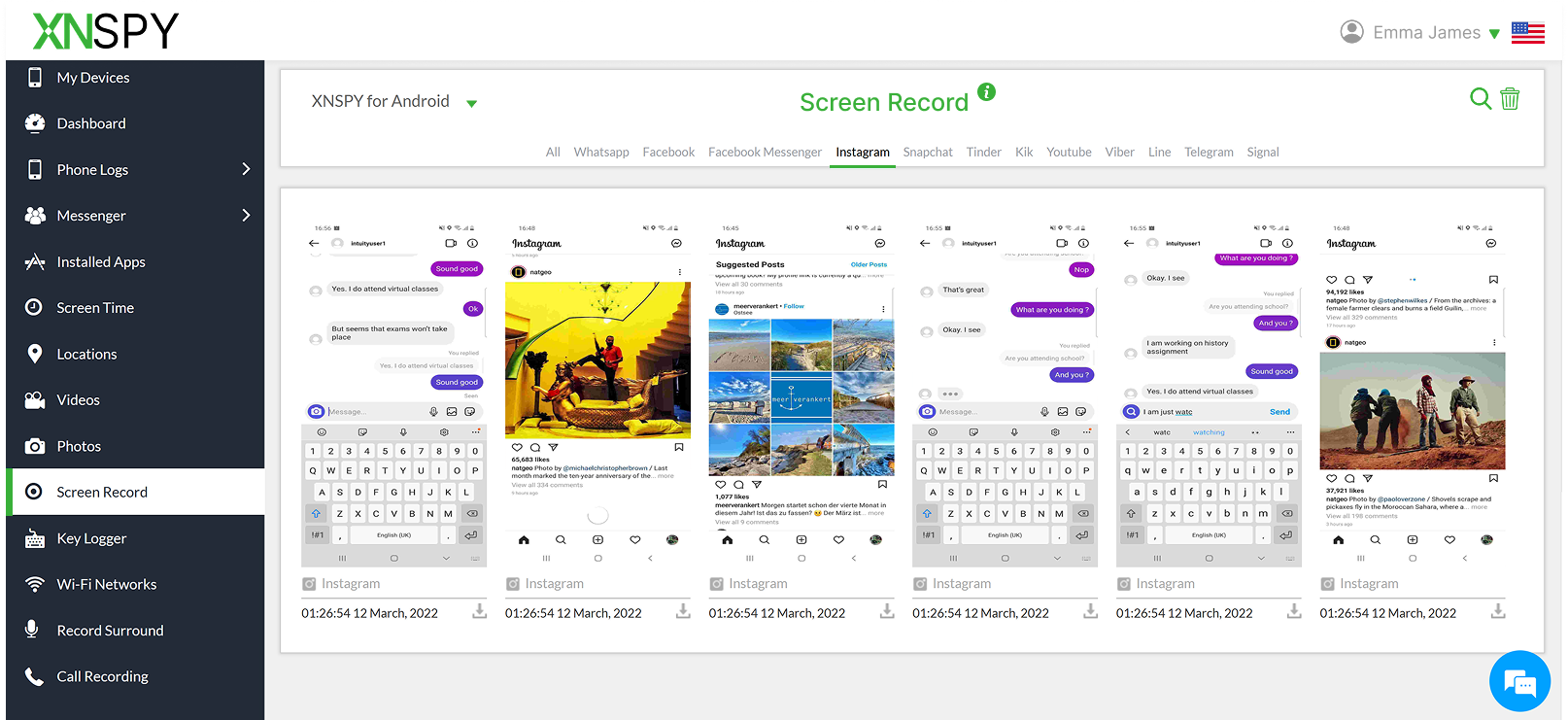
Task: Click the Screen Record info icon
Action: [986, 92]
